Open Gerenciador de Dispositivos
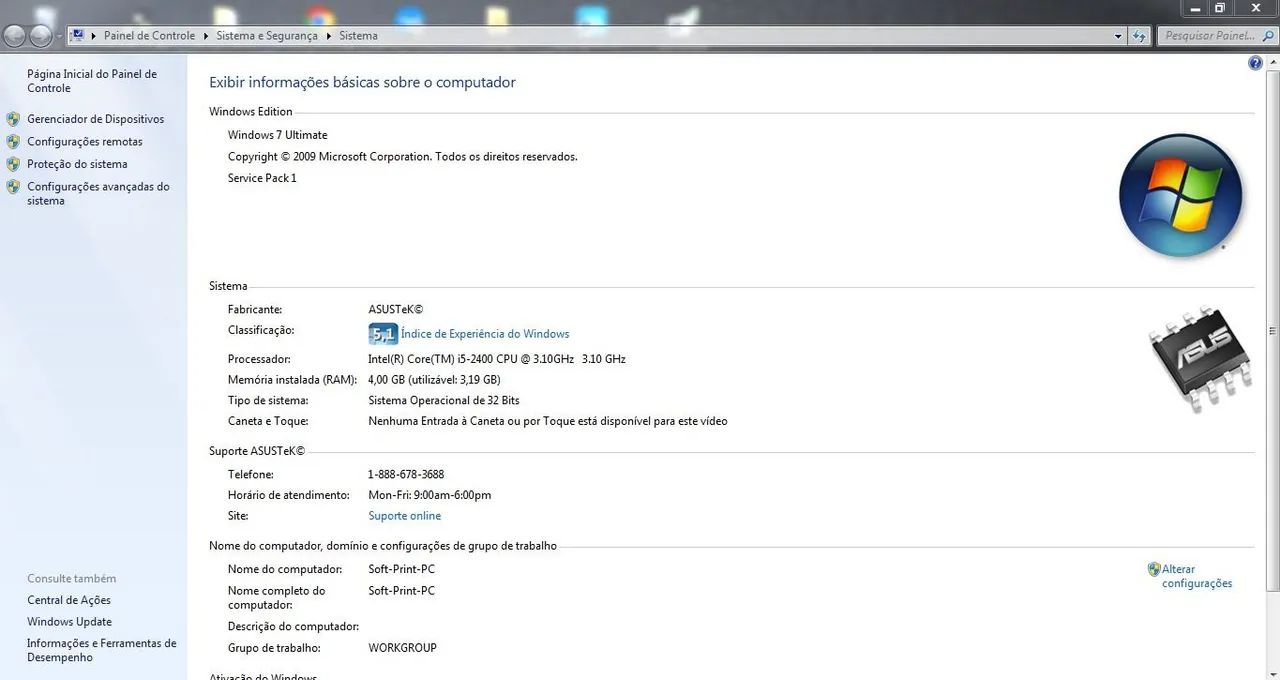 point(96,119)
